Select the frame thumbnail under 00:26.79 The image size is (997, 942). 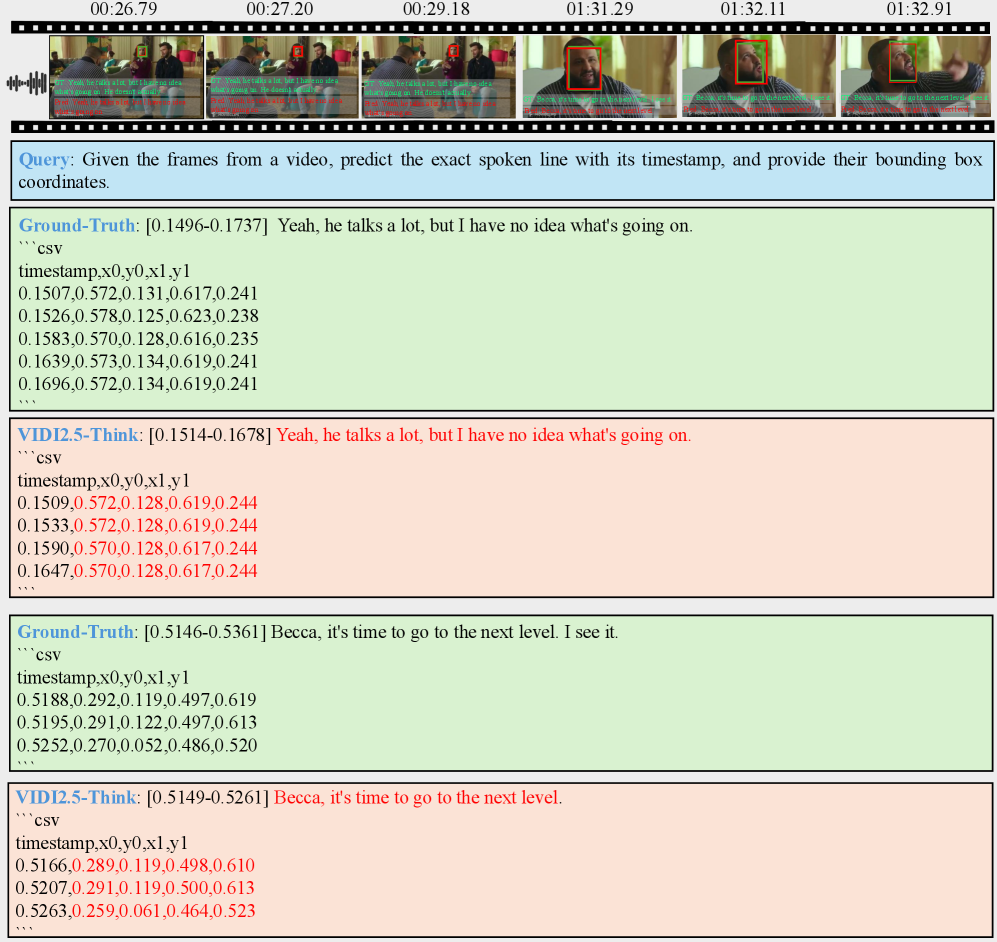[127, 77]
